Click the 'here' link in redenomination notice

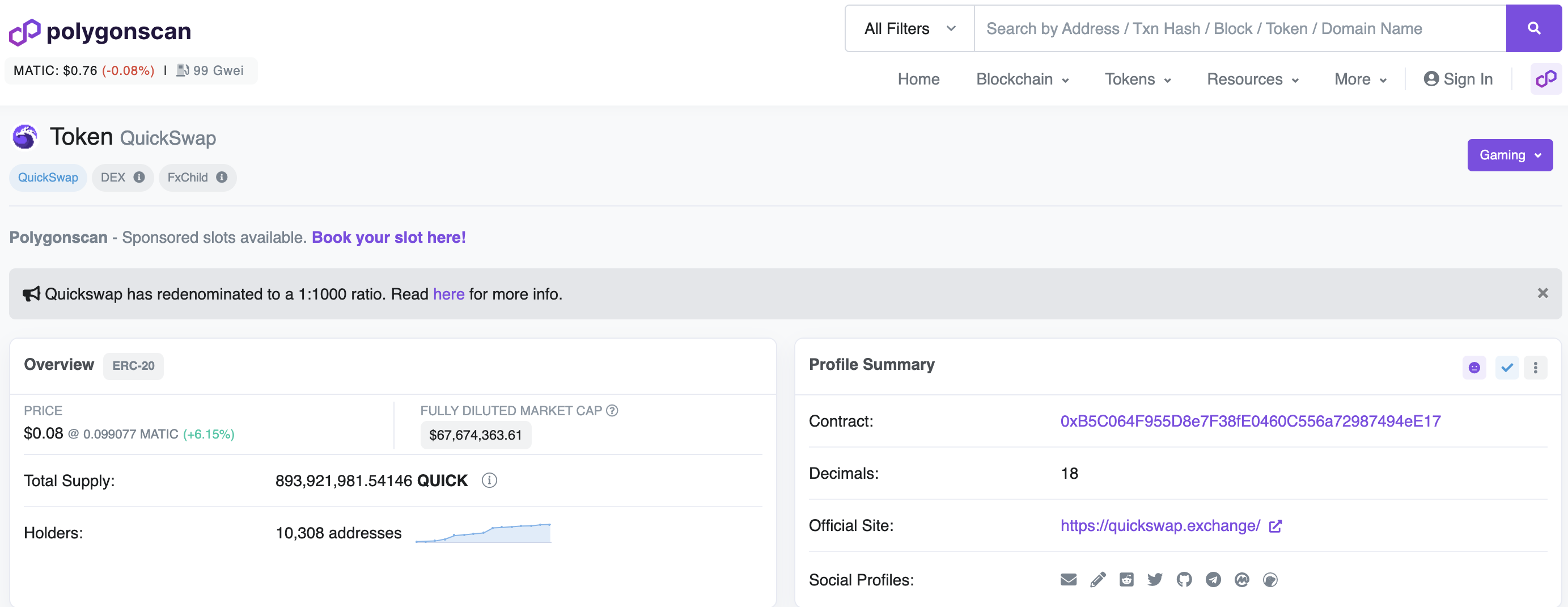[448, 294]
